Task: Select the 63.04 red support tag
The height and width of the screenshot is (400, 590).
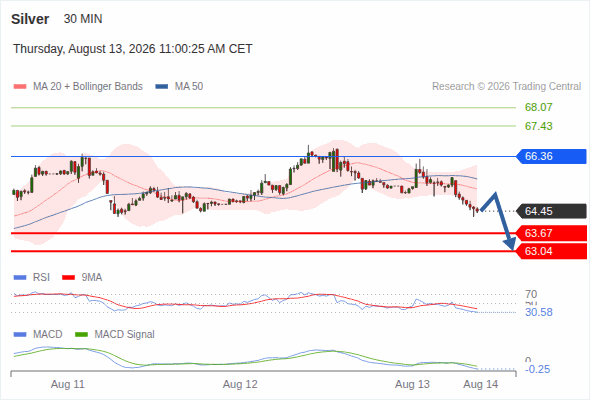Action: tap(551, 251)
